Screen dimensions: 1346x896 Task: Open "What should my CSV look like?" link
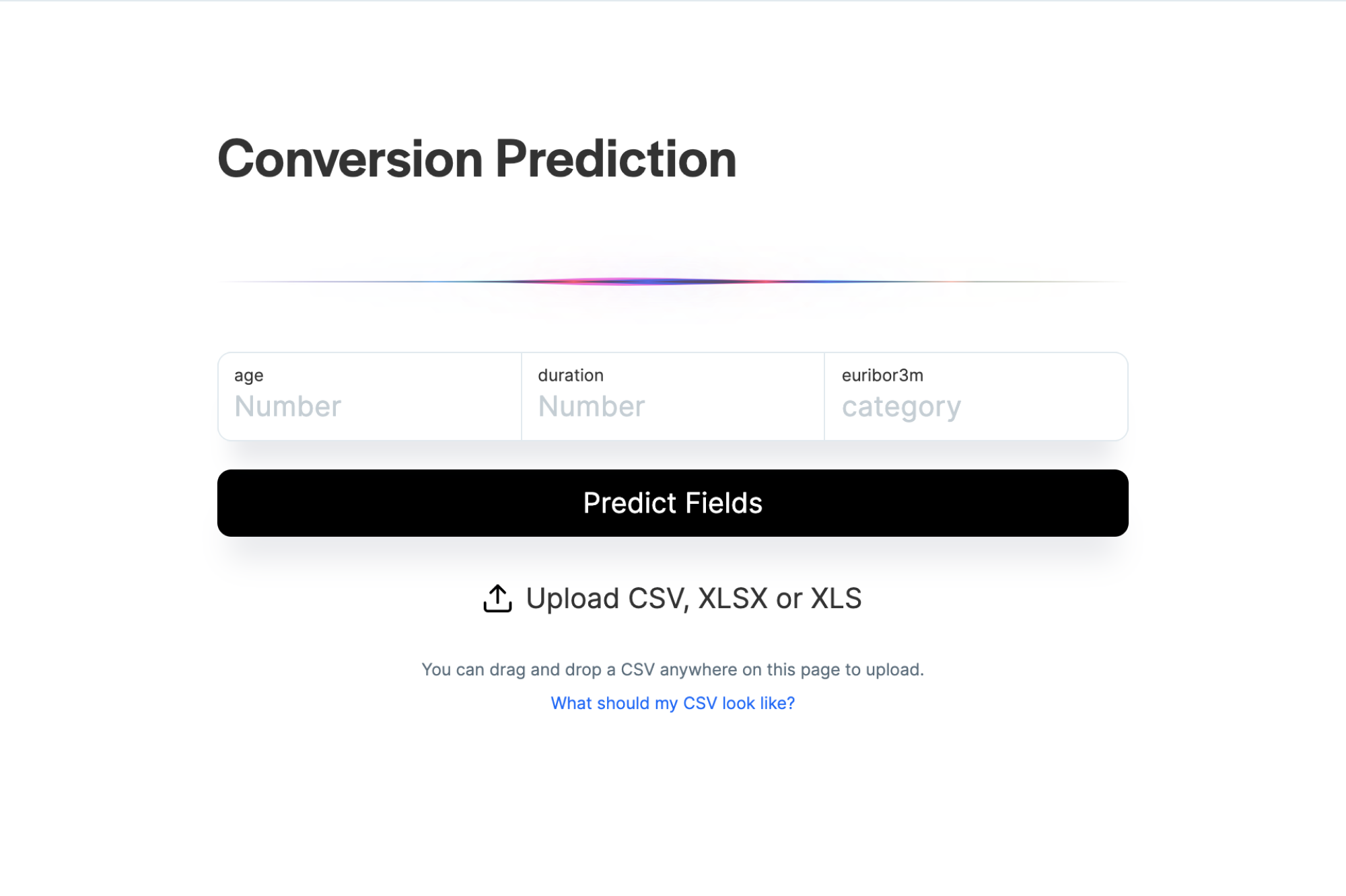pyautogui.click(x=672, y=703)
